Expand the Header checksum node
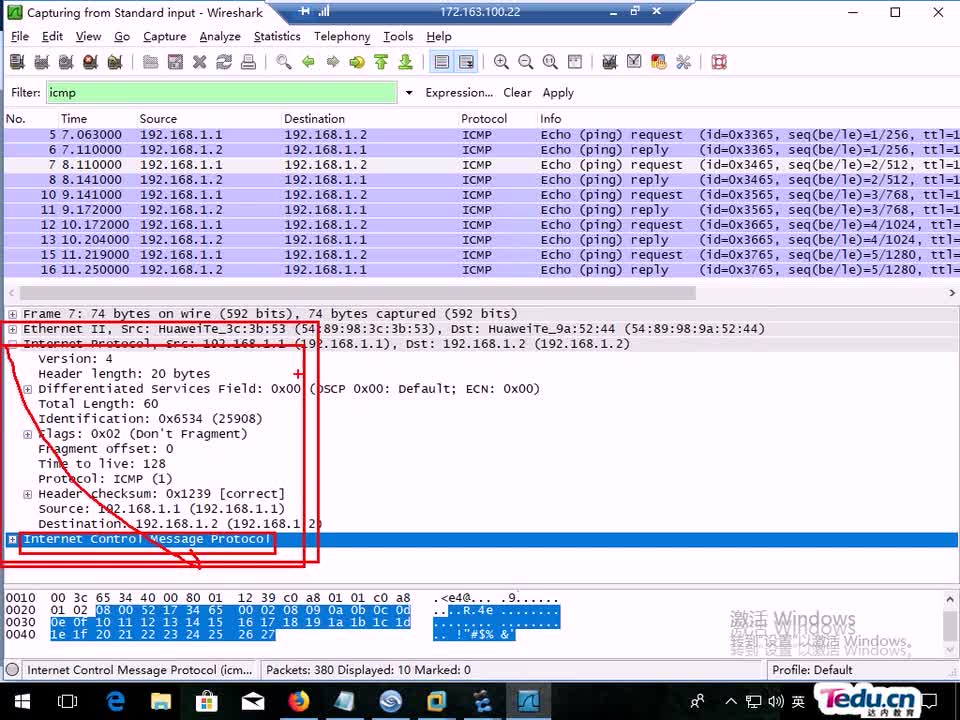 click(x=28, y=494)
